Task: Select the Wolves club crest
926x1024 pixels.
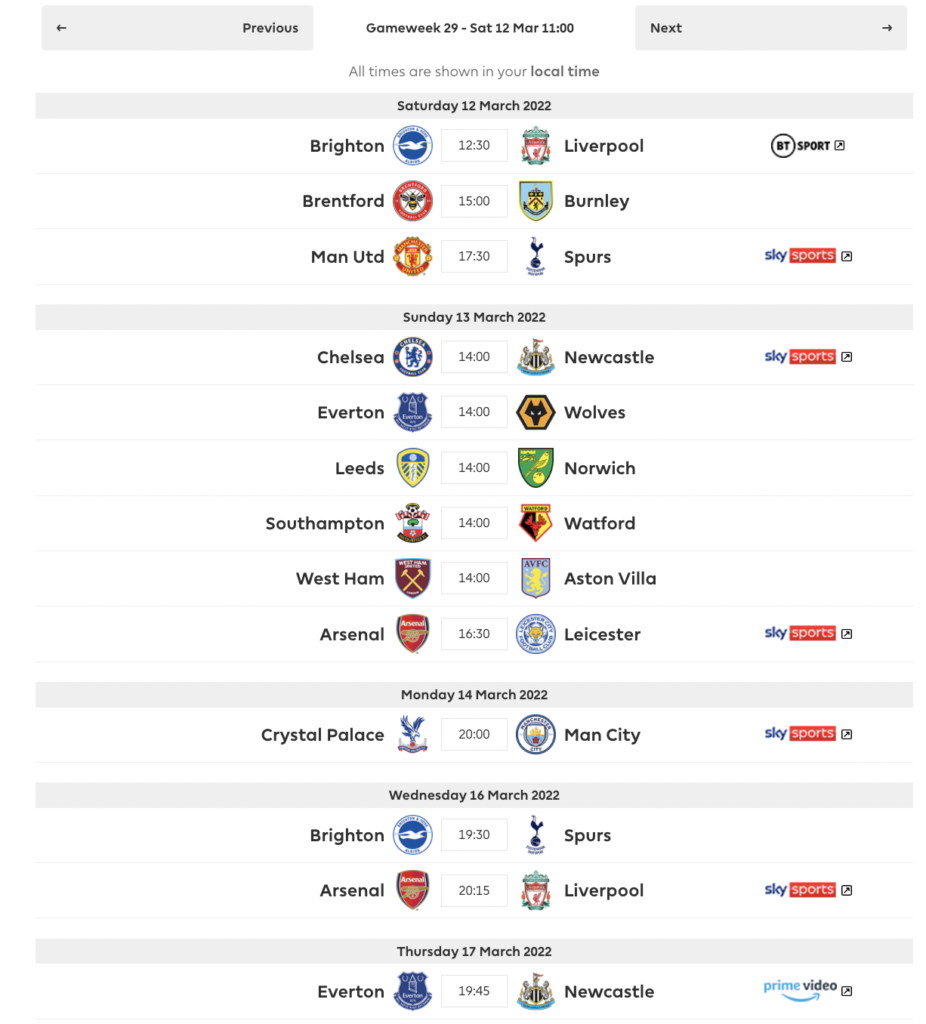Action: tap(536, 412)
